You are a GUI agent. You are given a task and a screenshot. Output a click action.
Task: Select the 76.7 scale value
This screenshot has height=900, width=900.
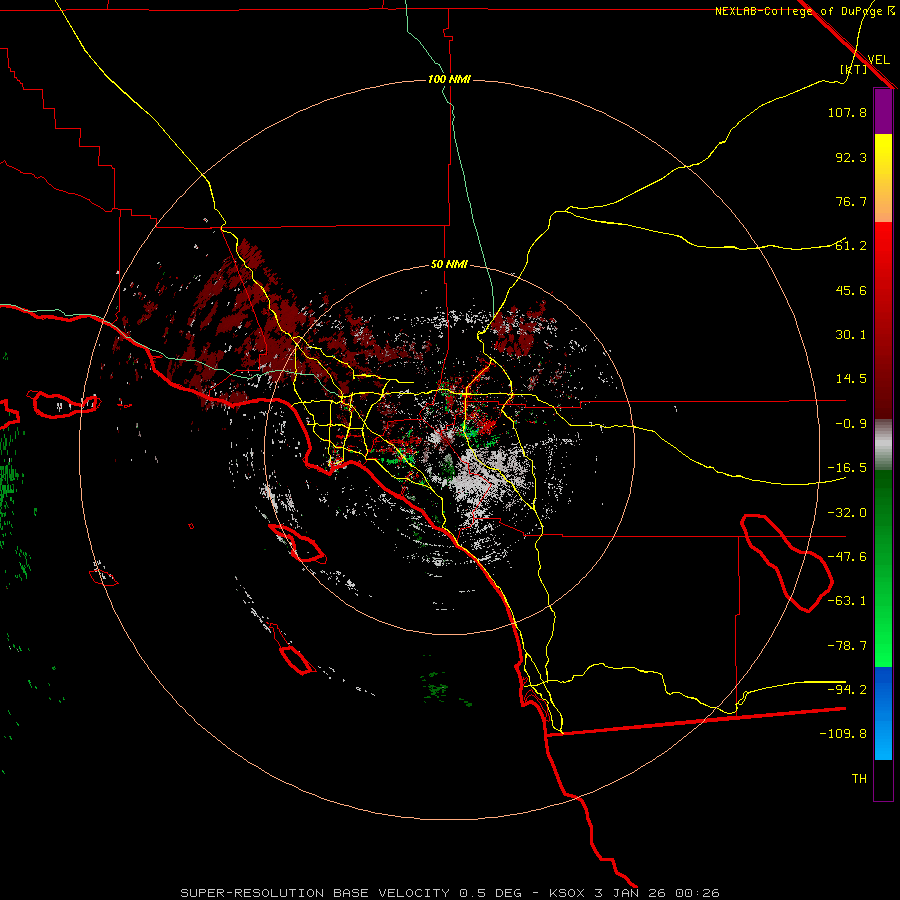851,201
